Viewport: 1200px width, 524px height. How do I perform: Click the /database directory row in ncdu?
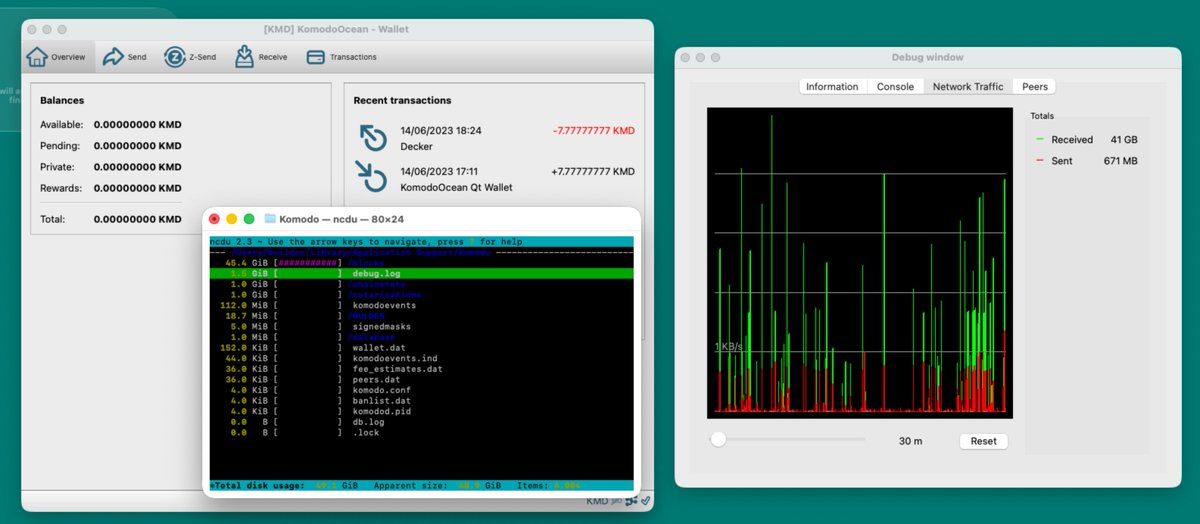421,337
